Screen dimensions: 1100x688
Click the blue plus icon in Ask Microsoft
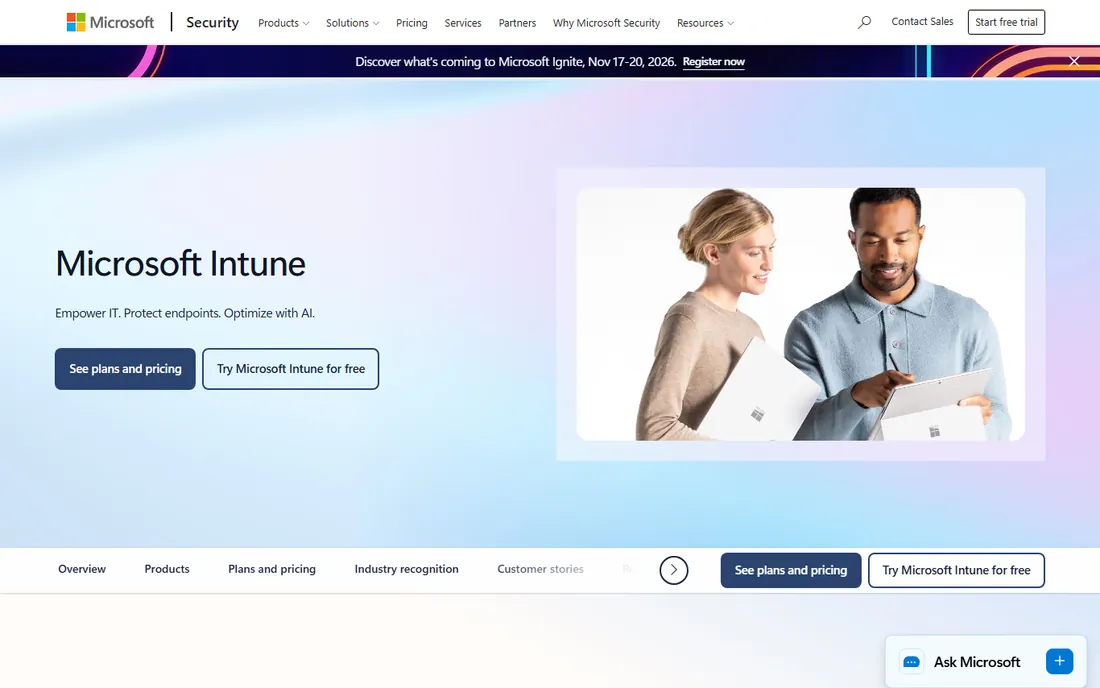[1059, 661]
